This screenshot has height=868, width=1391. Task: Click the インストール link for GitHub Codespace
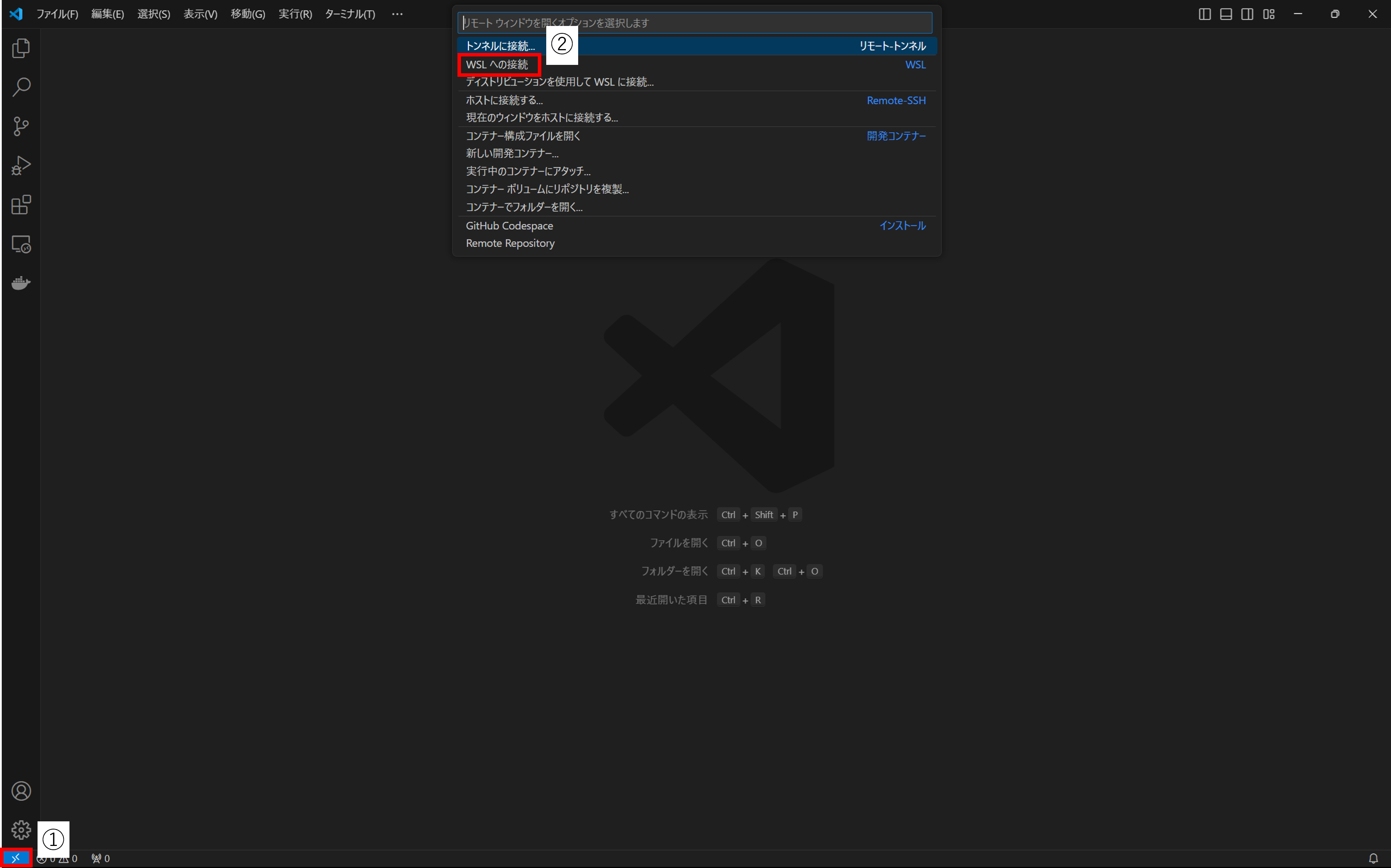click(902, 226)
